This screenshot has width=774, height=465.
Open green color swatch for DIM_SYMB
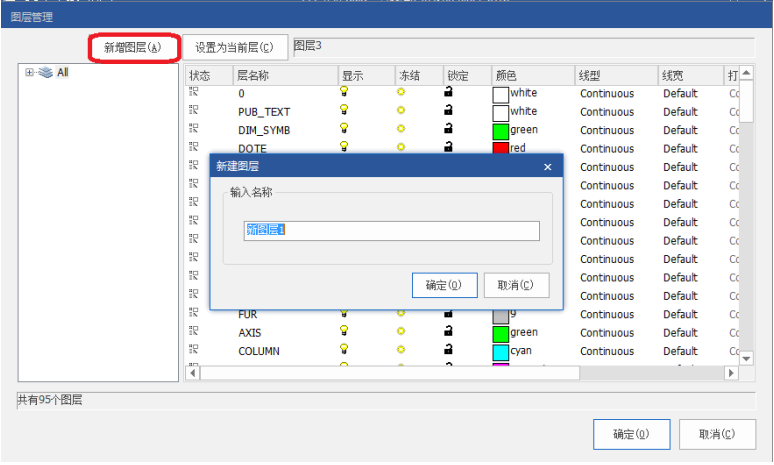click(501, 131)
